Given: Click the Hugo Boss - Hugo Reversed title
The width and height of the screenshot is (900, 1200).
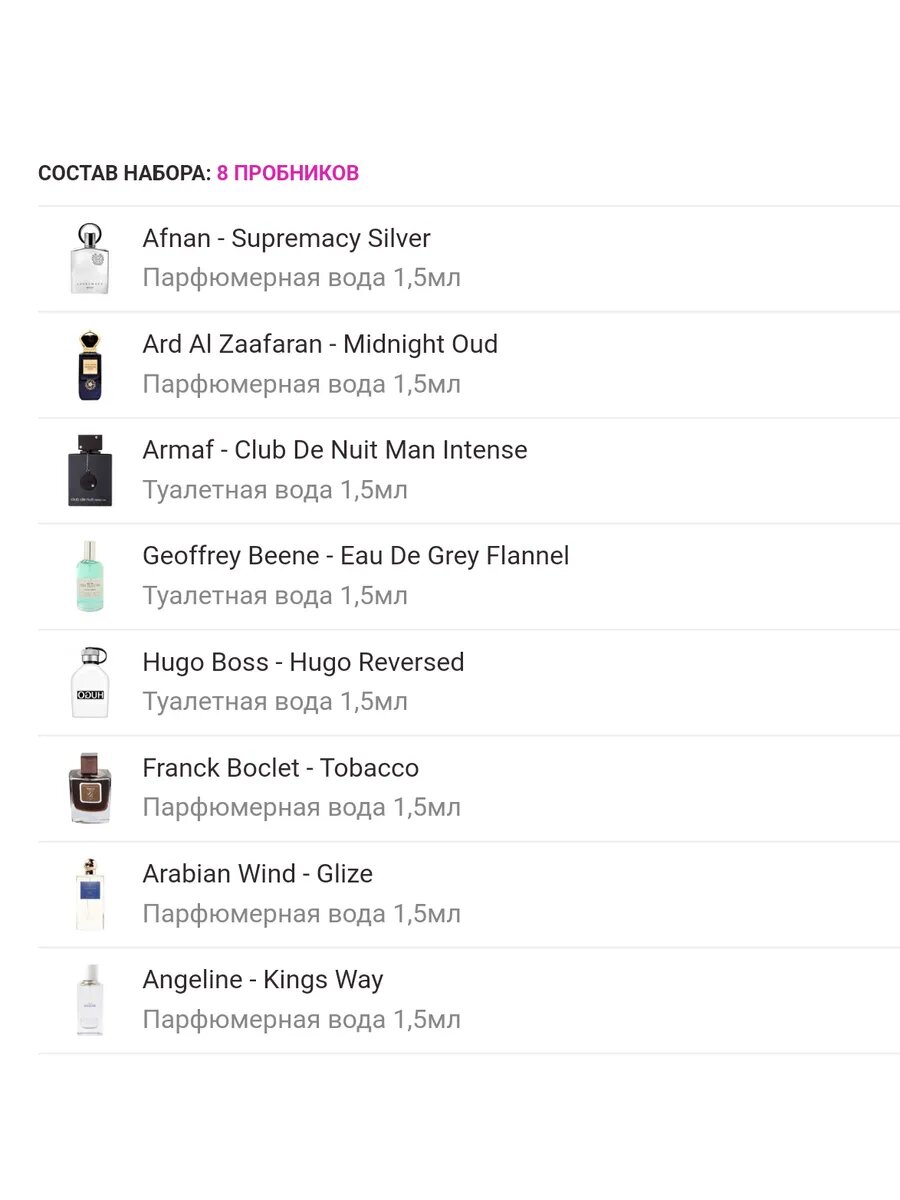Looking at the screenshot, I should 303,662.
